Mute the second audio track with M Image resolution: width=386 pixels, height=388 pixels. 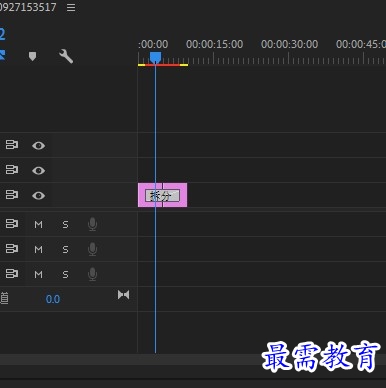pyautogui.click(x=38, y=249)
